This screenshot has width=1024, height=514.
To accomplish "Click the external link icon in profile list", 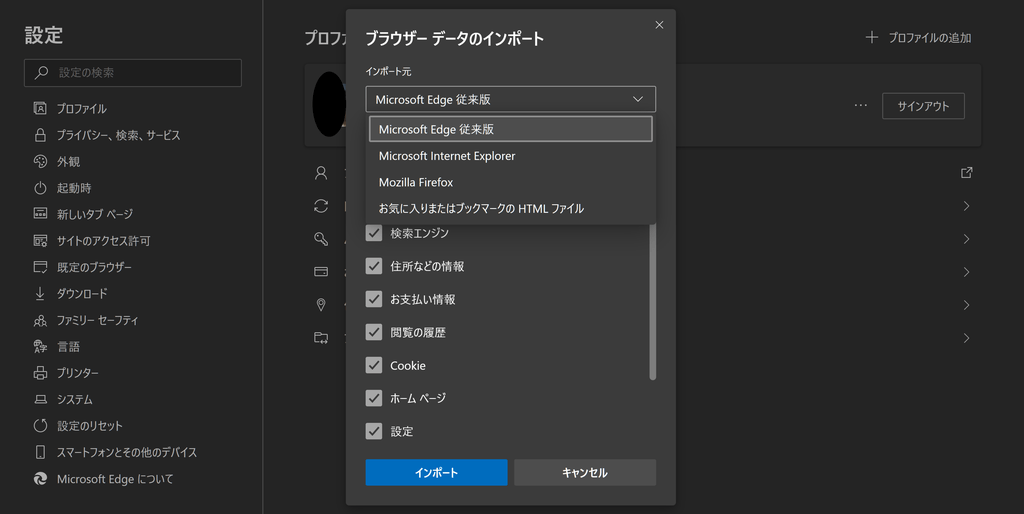I will click(967, 172).
